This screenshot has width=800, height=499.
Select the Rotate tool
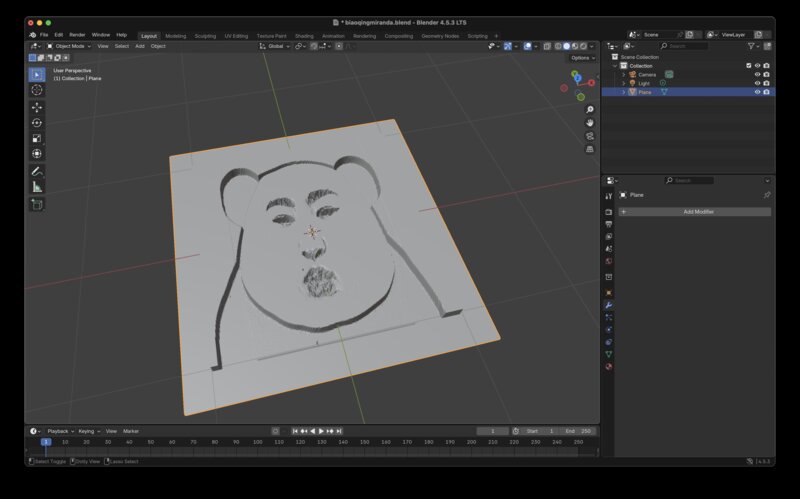(37, 122)
